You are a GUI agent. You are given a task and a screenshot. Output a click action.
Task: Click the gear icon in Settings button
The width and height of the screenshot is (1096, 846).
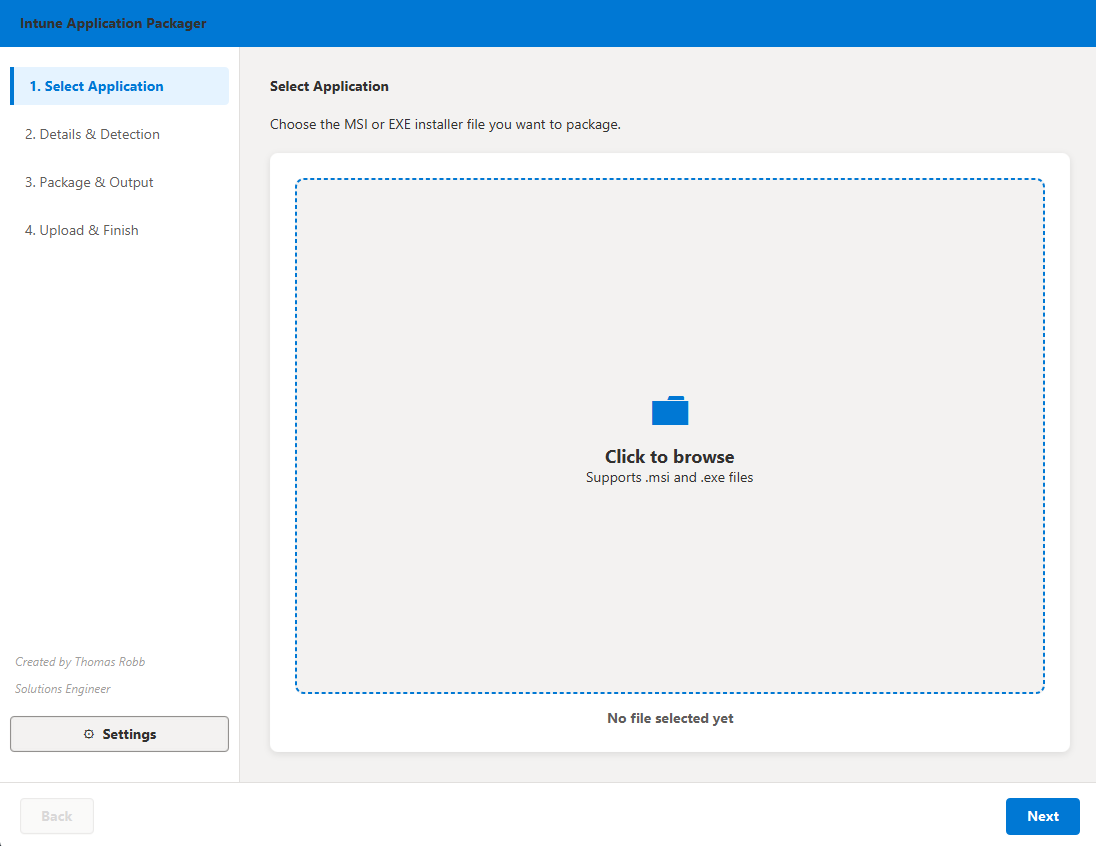coord(89,734)
